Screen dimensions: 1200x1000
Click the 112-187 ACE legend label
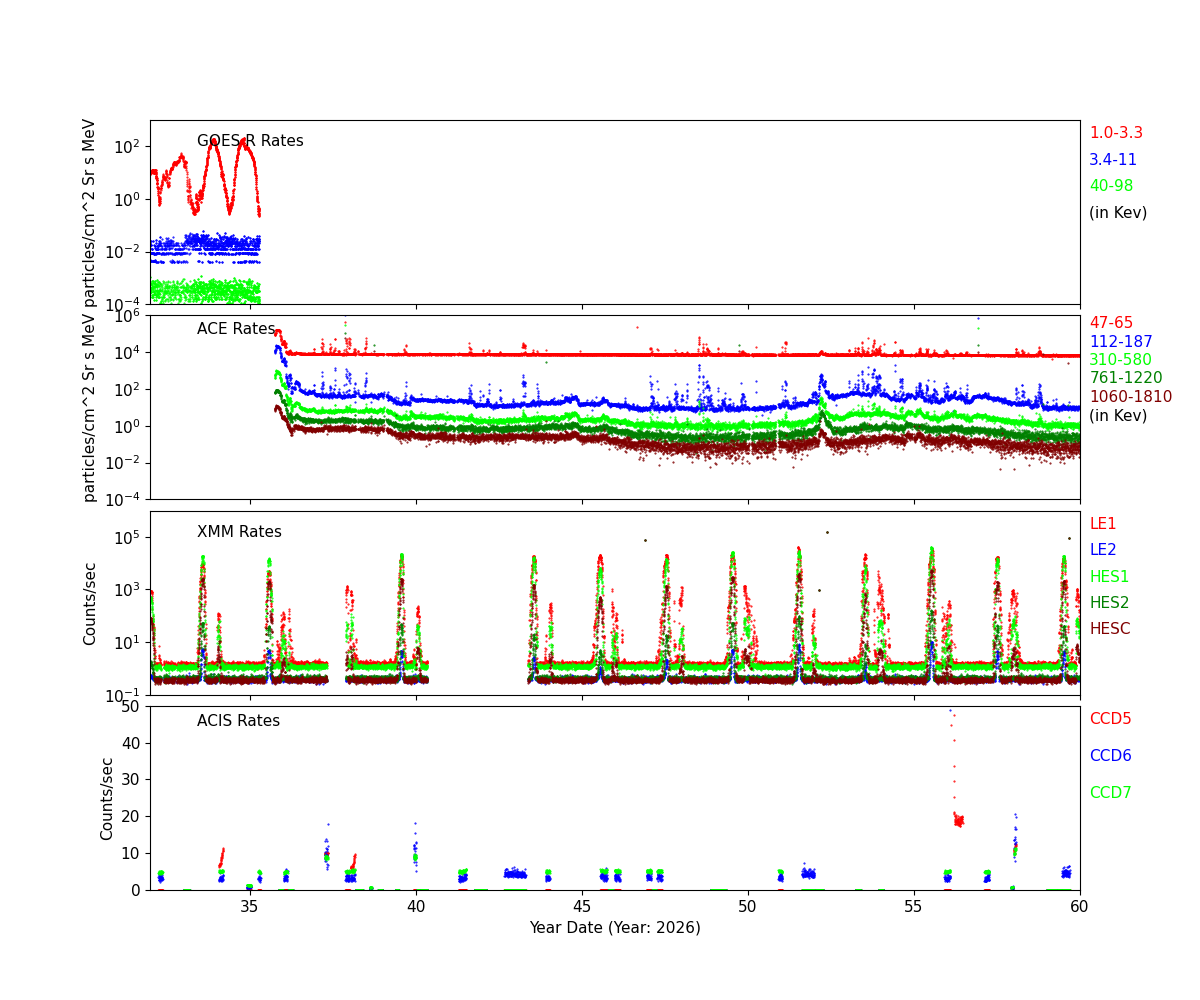(1120, 342)
